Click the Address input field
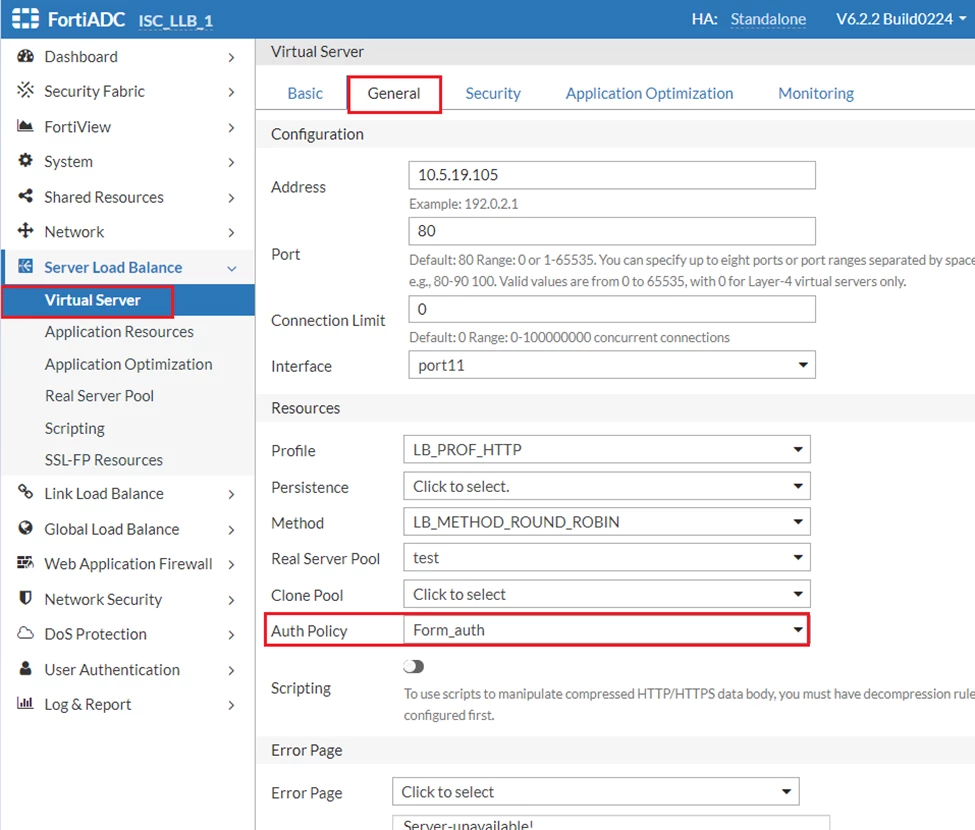This screenshot has height=830, width=975. (x=612, y=175)
